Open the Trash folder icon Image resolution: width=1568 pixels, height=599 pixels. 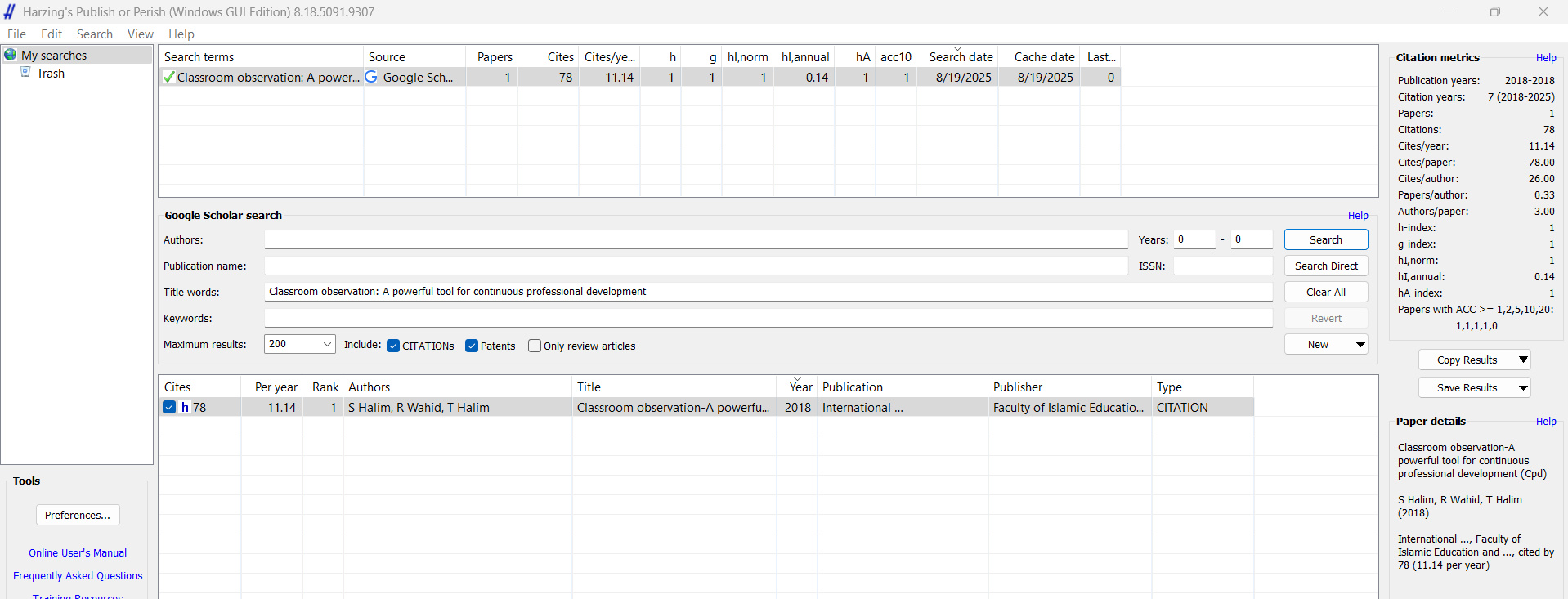25,72
